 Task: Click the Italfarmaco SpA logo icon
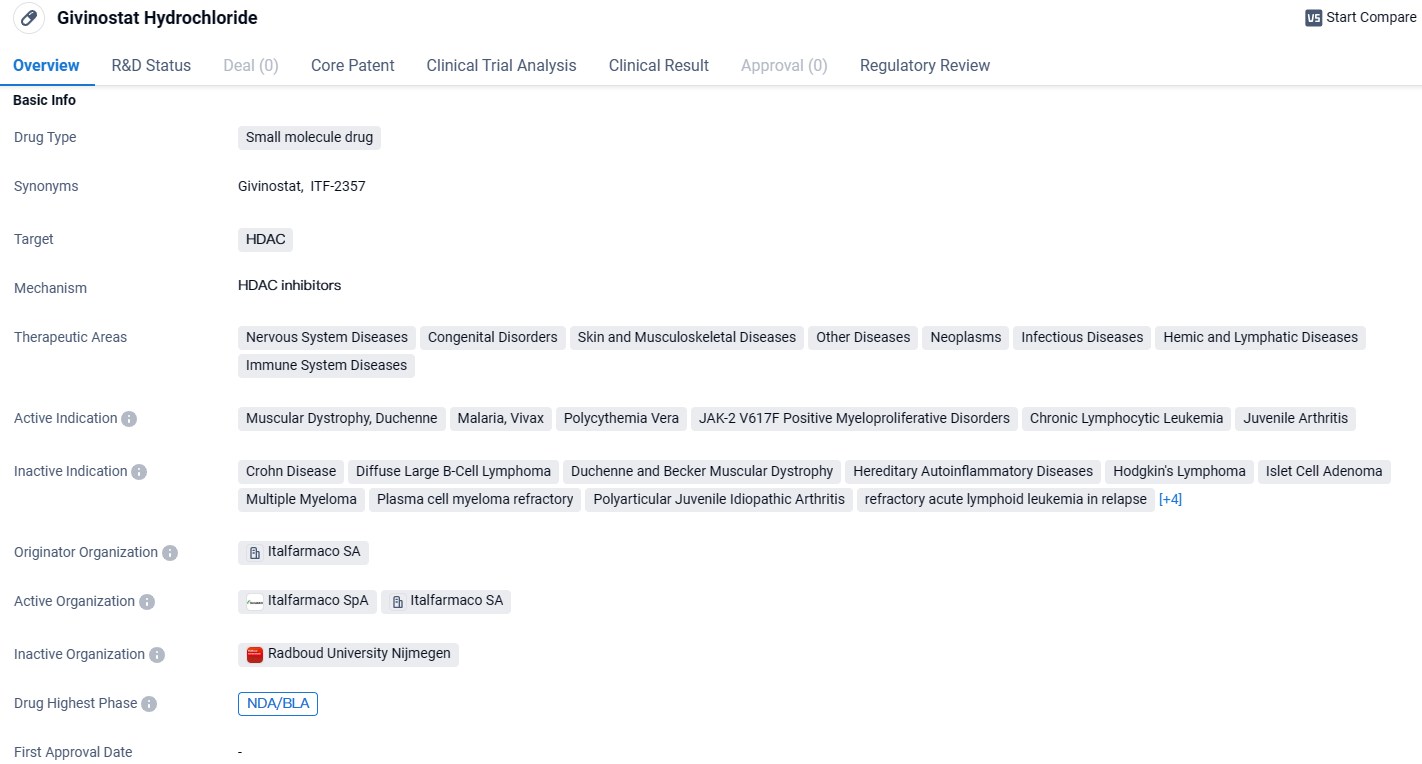coord(255,602)
